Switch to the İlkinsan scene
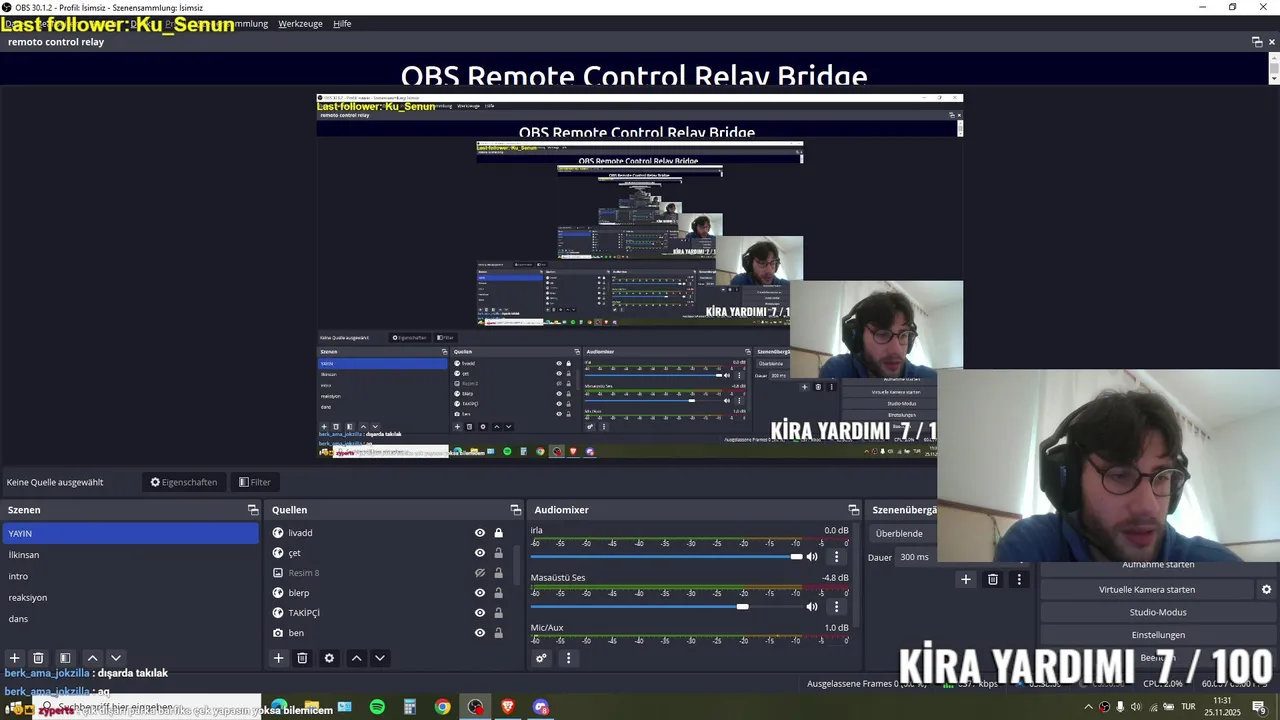 (x=130, y=555)
